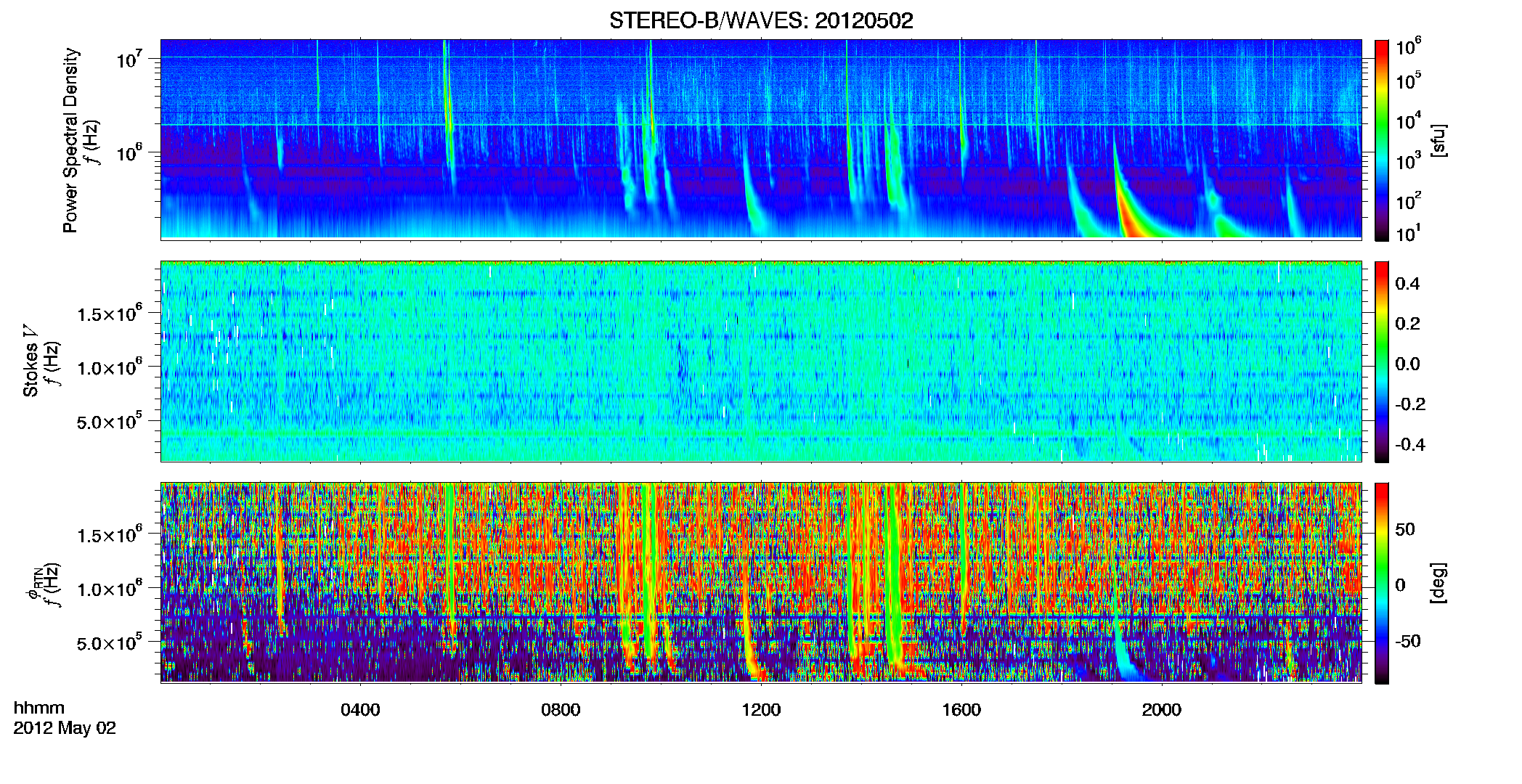Click the 1.0×10^6 tick on phi RTN panel
Screen dimensions: 1522x784
click(x=110, y=588)
